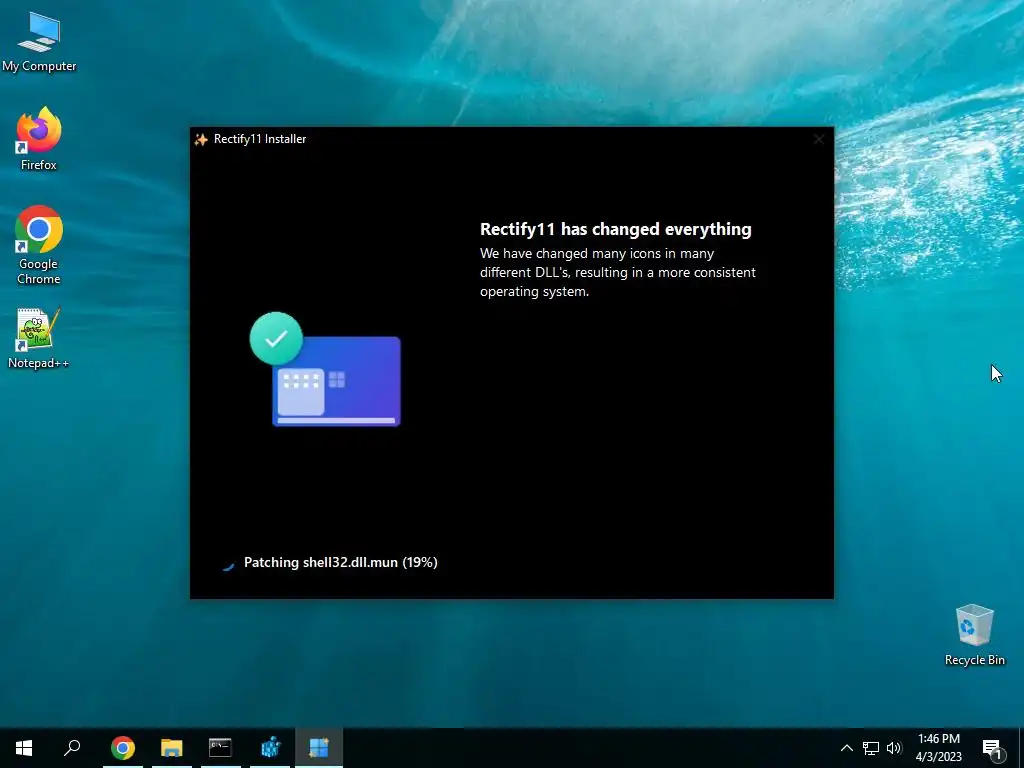Click the 'We have changed many icons' description
1024x768 pixels.
(618, 272)
